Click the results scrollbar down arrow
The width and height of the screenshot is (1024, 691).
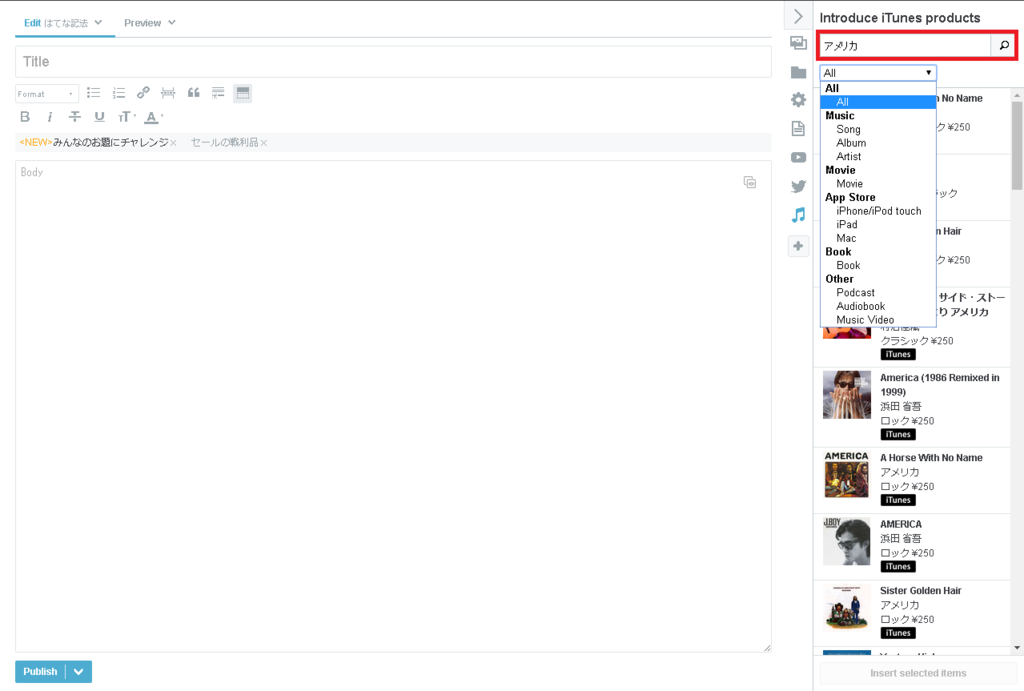coord(1017,648)
